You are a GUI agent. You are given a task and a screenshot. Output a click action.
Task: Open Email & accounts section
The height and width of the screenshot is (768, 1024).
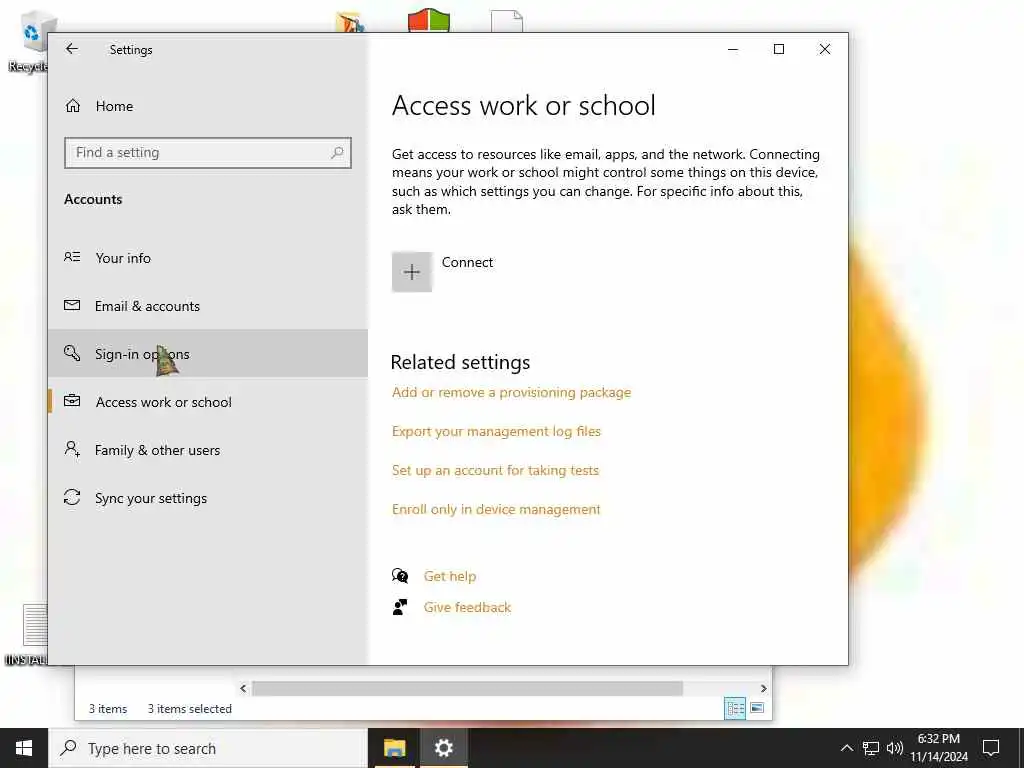208,306
